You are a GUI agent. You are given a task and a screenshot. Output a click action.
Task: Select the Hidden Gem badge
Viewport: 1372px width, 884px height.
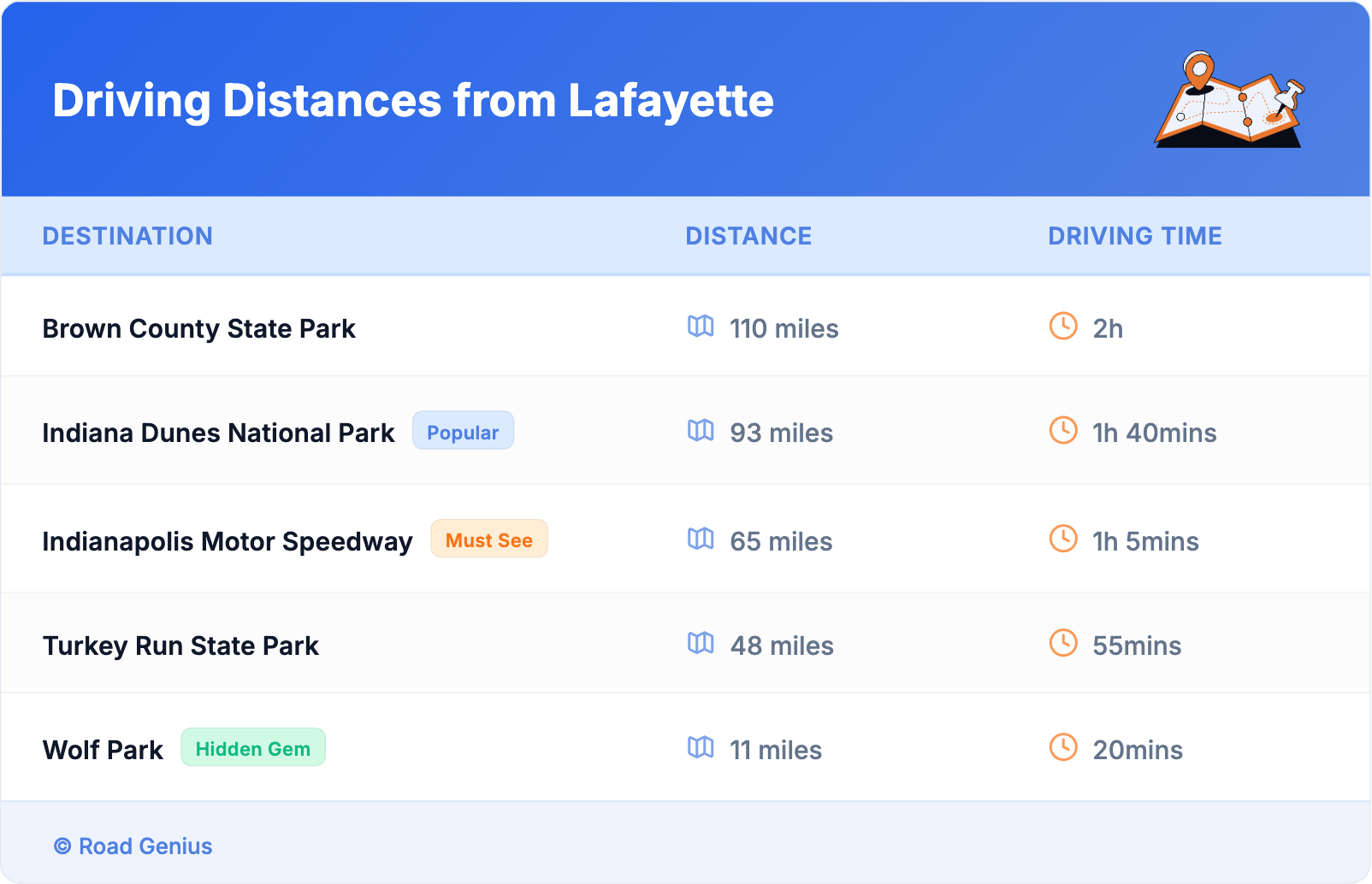click(252, 748)
